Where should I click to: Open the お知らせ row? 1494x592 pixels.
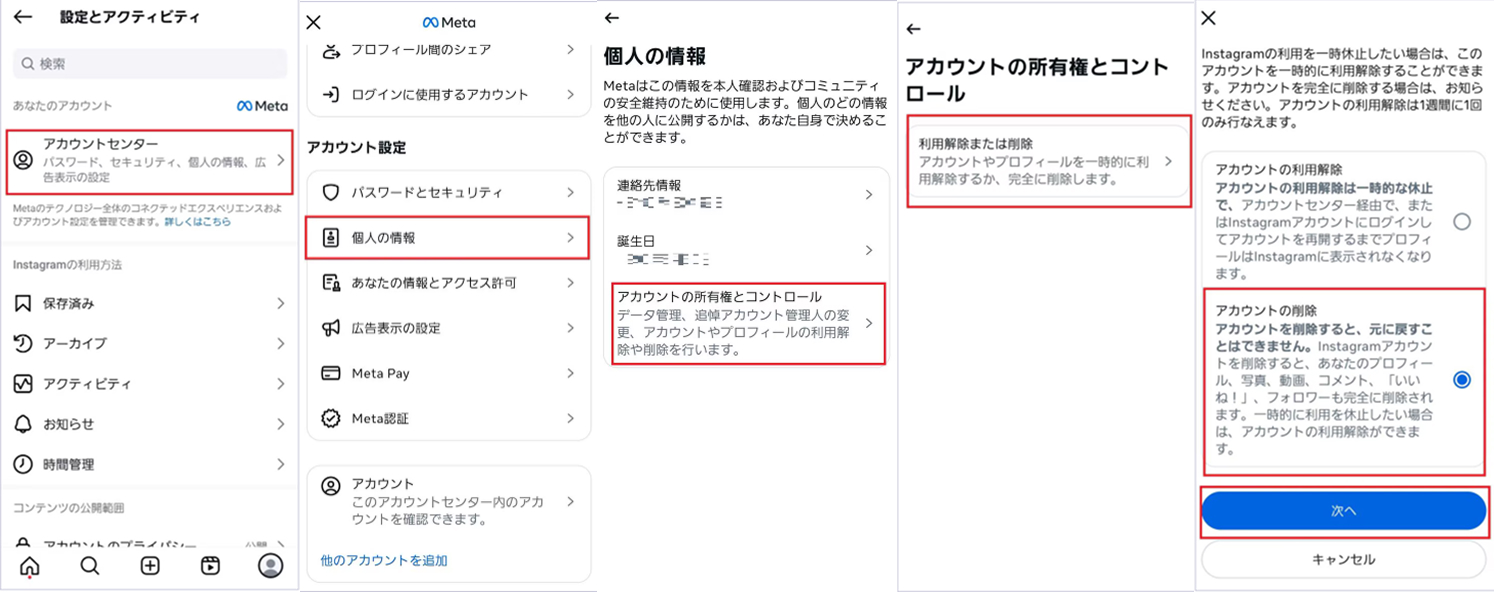[x=150, y=424]
